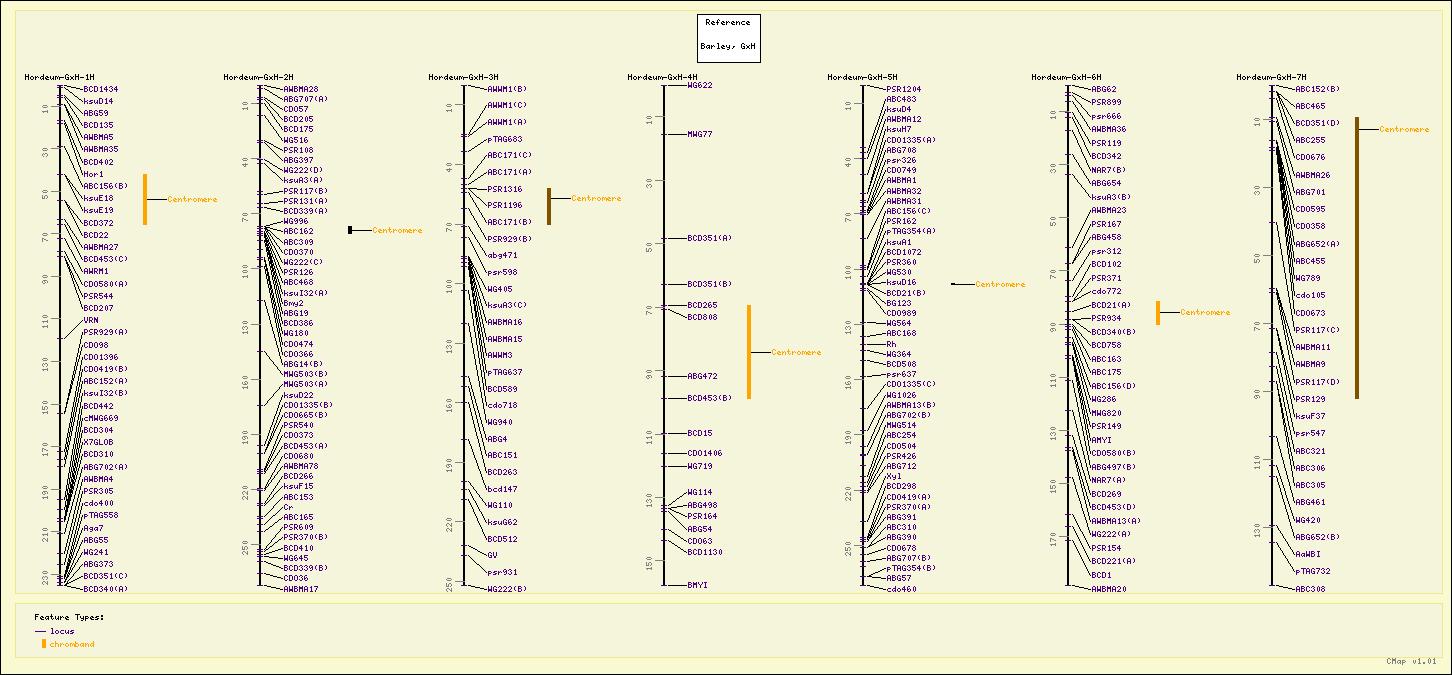
Task: Select the BCD1434 locus on 1H
Action: coord(100,89)
